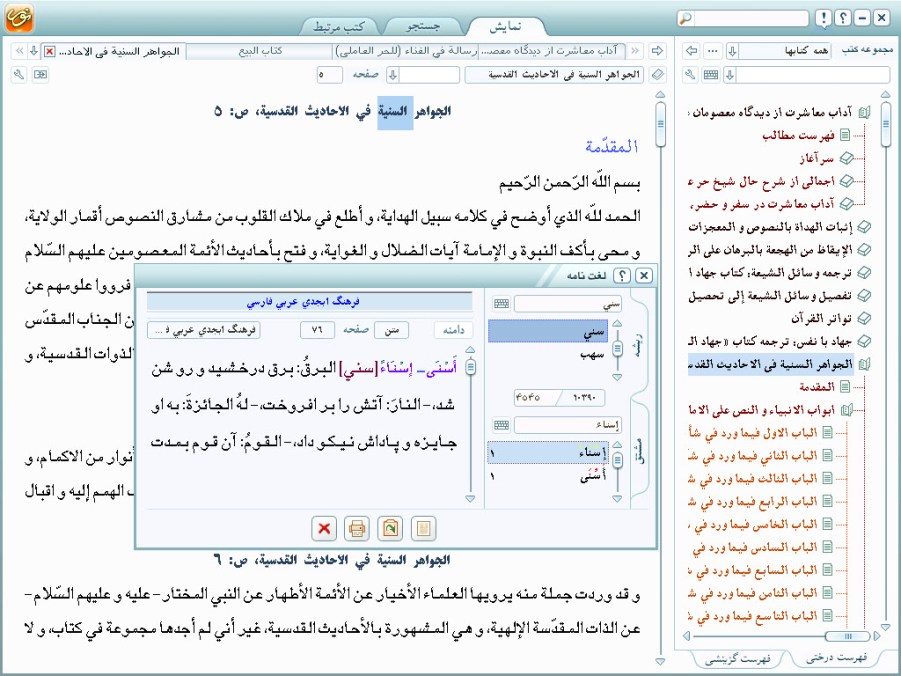Click the main text vertical scrollbar thumb
The width and height of the screenshot is (901, 676).
(661, 124)
